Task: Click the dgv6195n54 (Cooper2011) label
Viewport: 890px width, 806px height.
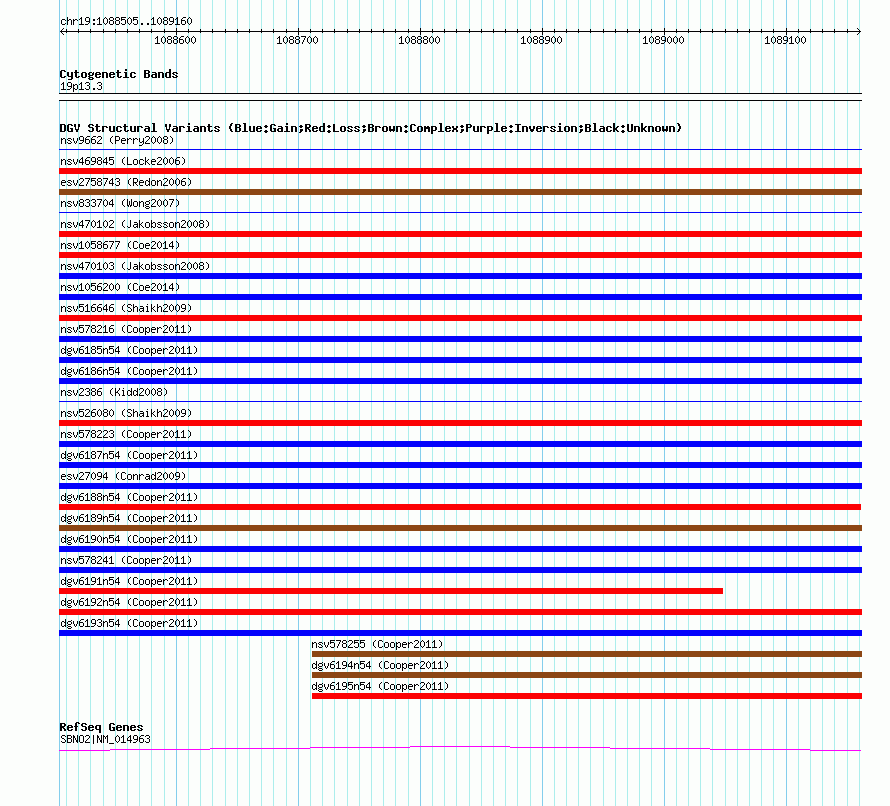Action: pyautogui.click(x=380, y=686)
